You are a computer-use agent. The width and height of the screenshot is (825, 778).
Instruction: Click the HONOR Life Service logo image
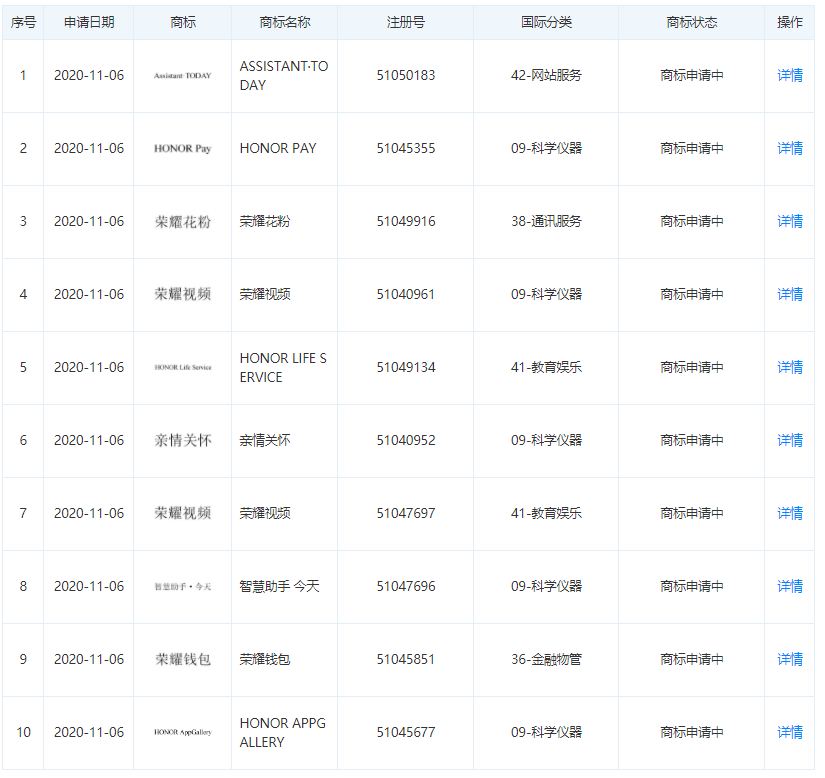[x=183, y=368]
